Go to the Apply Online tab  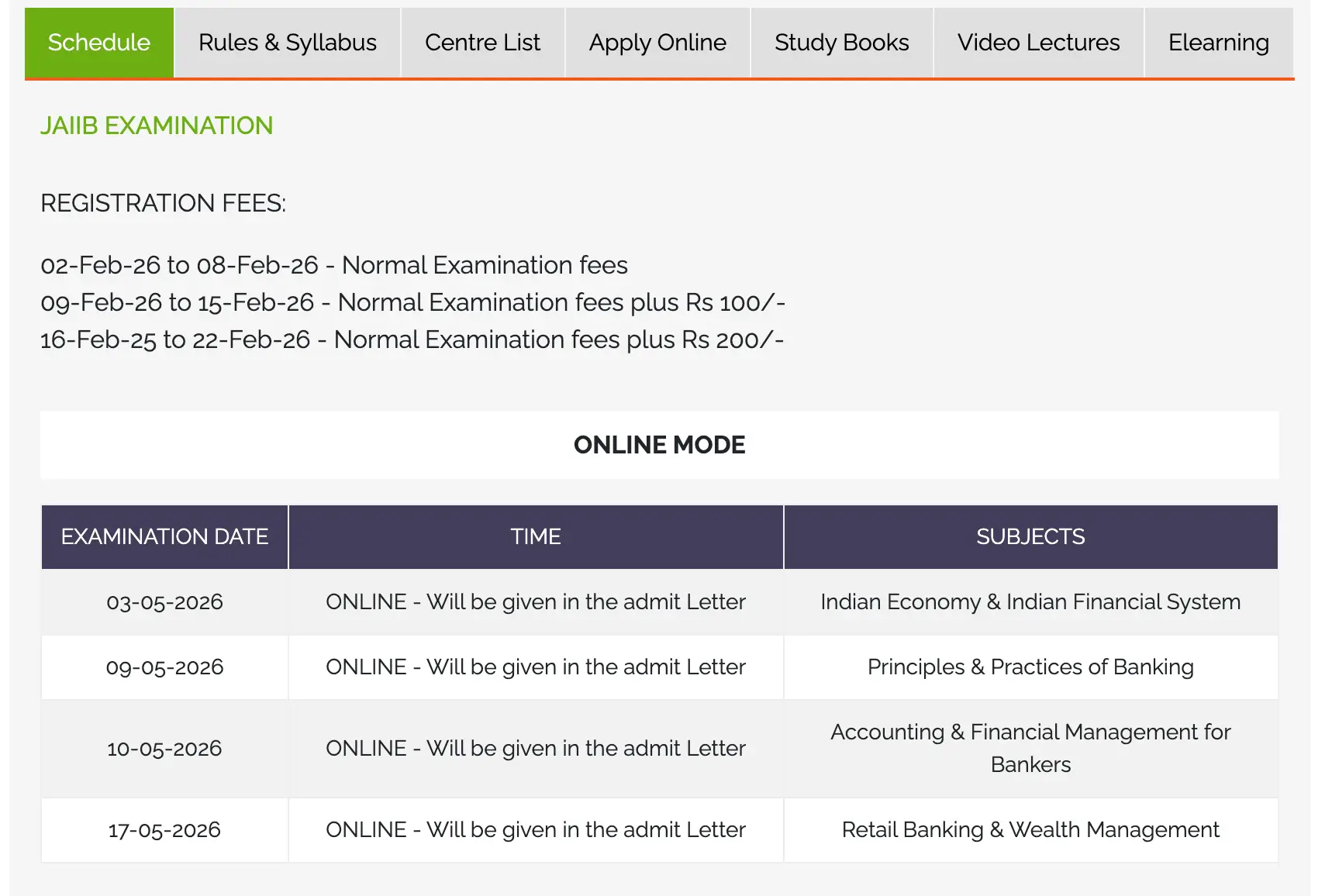657,43
